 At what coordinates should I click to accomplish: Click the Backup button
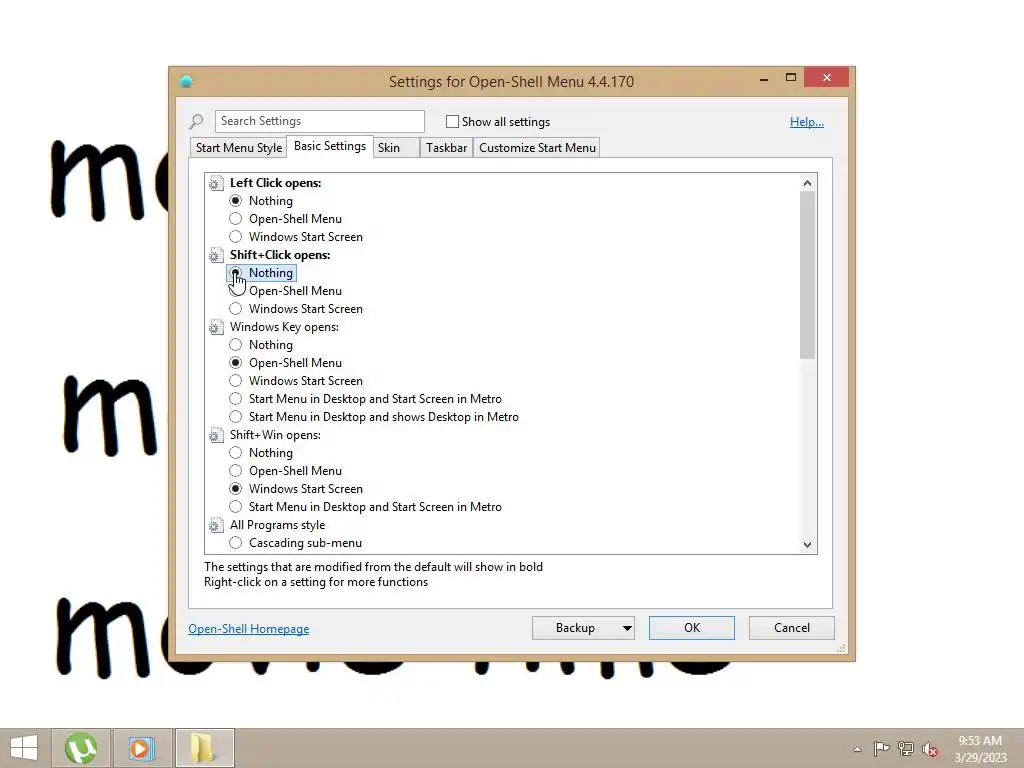pyautogui.click(x=575, y=628)
